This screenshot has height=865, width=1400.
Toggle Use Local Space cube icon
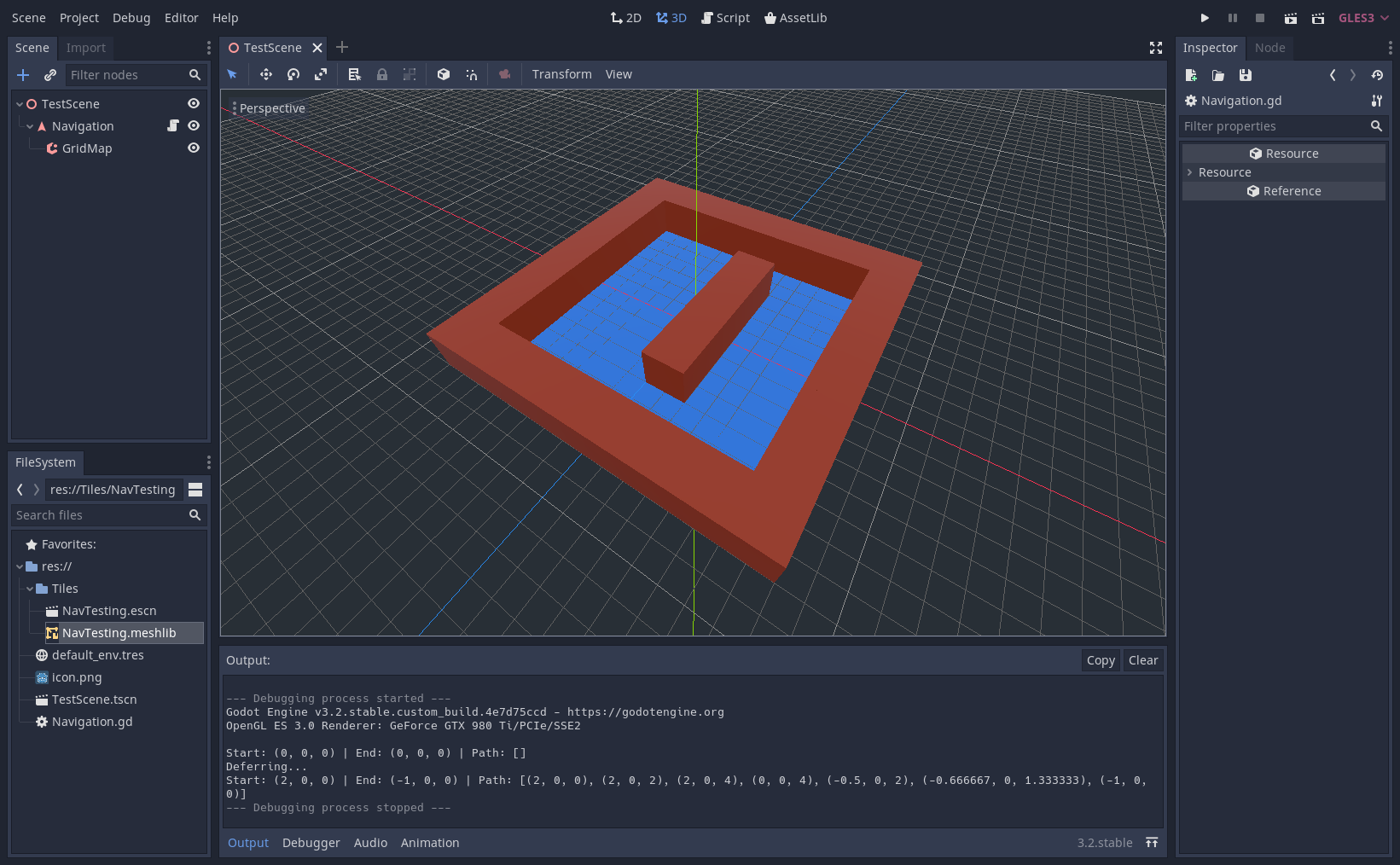444,74
